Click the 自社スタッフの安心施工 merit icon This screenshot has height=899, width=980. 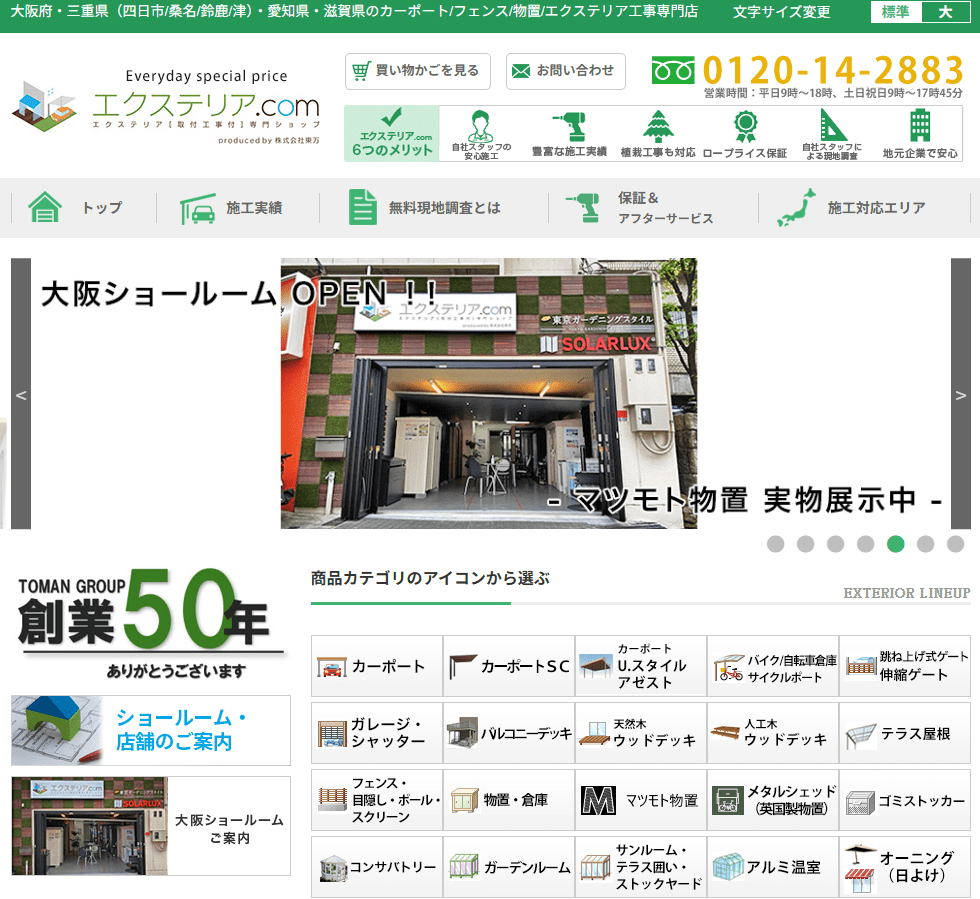click(481, 134)
